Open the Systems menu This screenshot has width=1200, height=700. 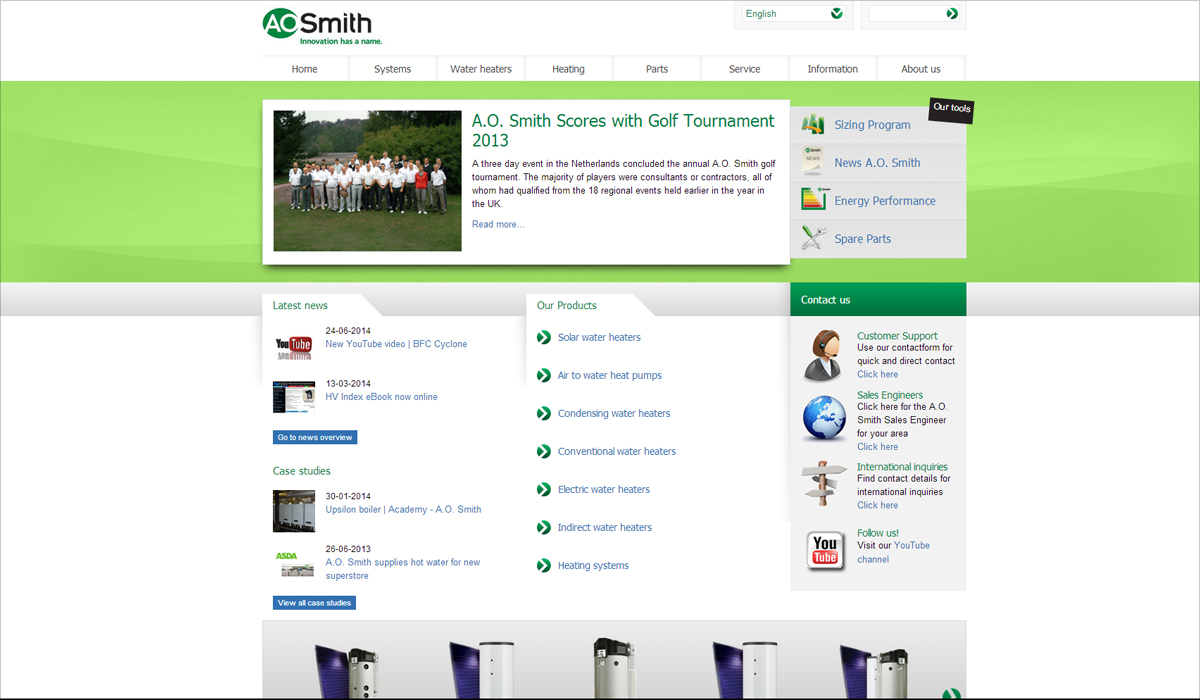click(393, 69)
